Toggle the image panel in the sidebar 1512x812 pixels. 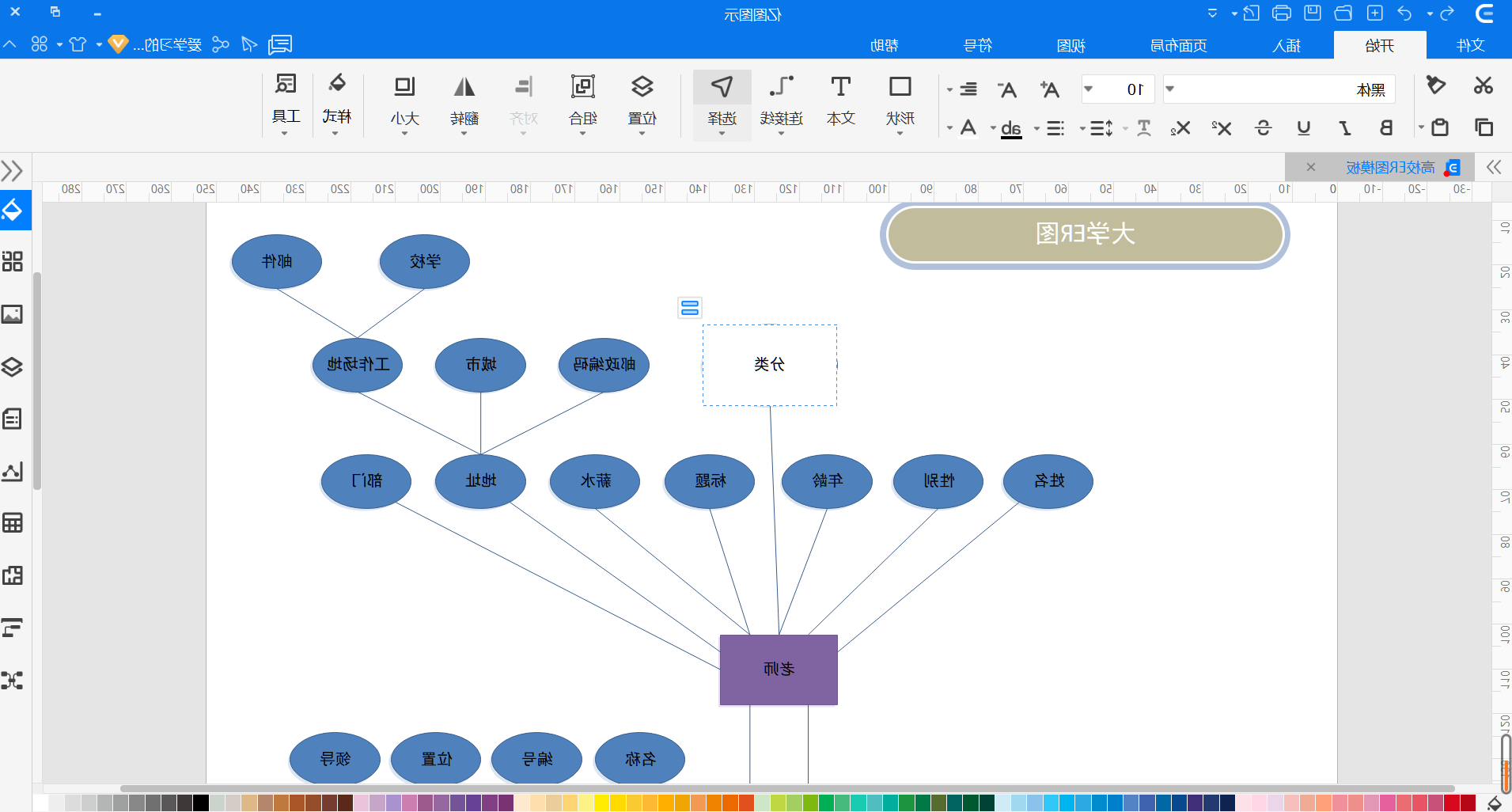(x=13, y=314)
